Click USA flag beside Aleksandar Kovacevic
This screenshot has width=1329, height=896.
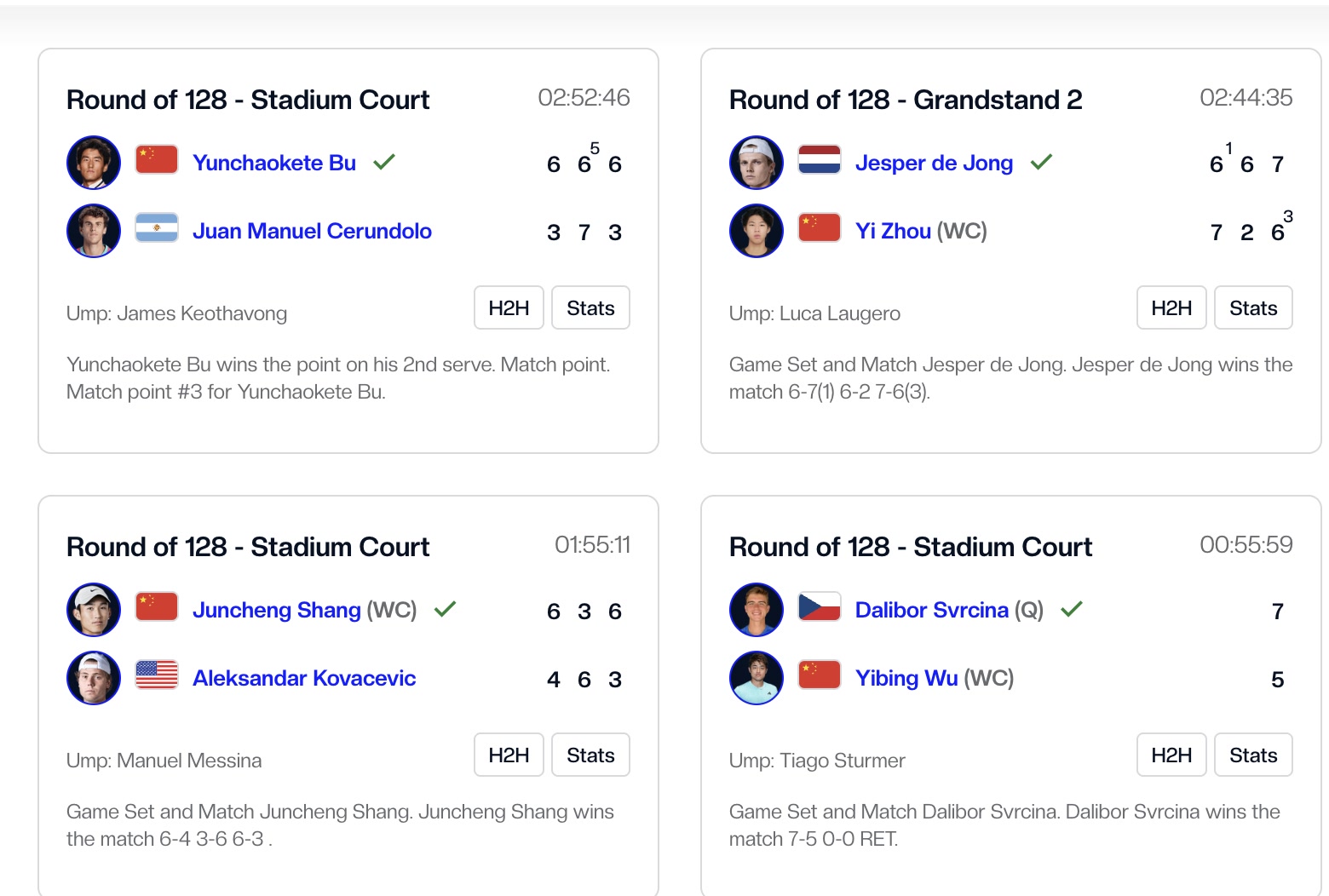(157, 675)
